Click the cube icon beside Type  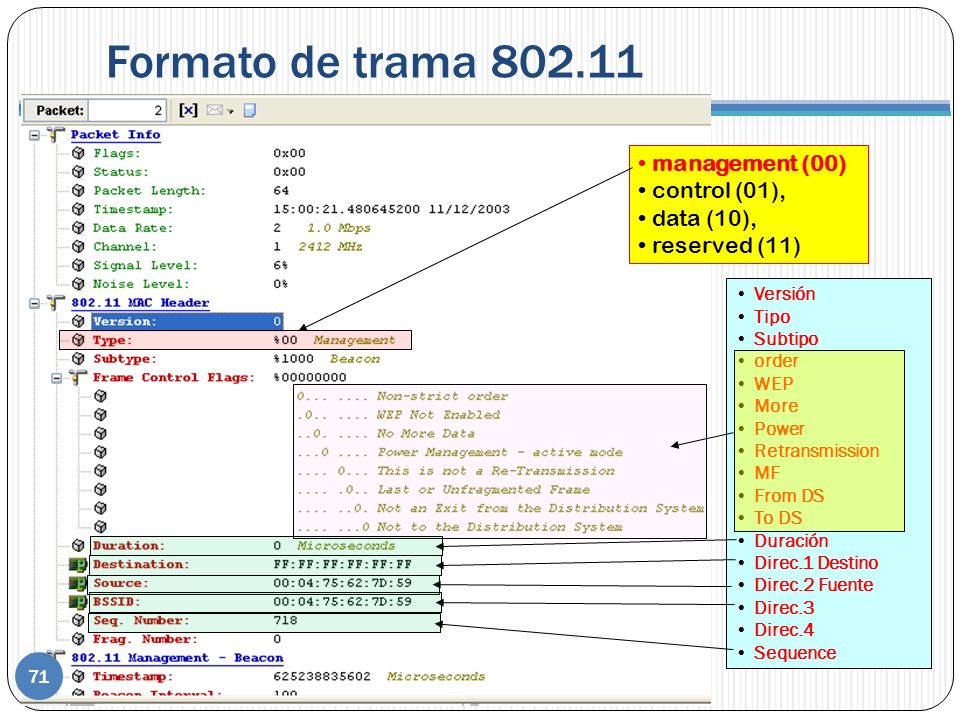78,340
